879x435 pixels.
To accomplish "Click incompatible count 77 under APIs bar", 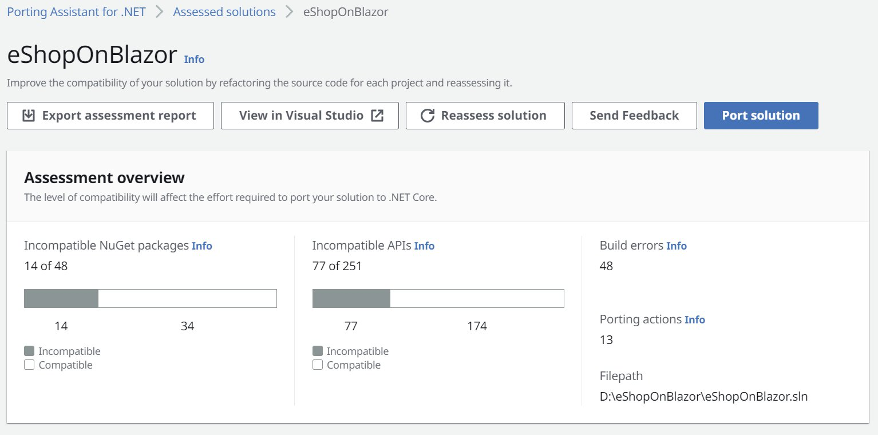I will coord(351,326).
